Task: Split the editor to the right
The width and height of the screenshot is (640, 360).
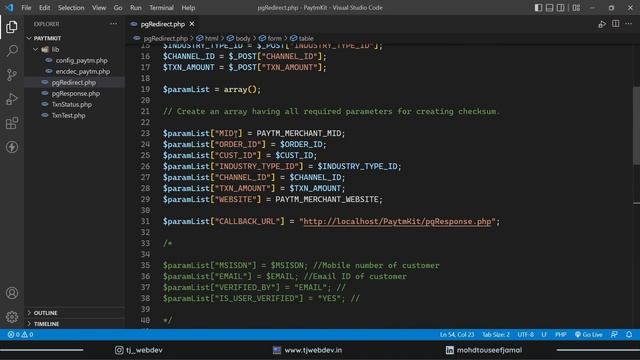Action: (616, 24)
